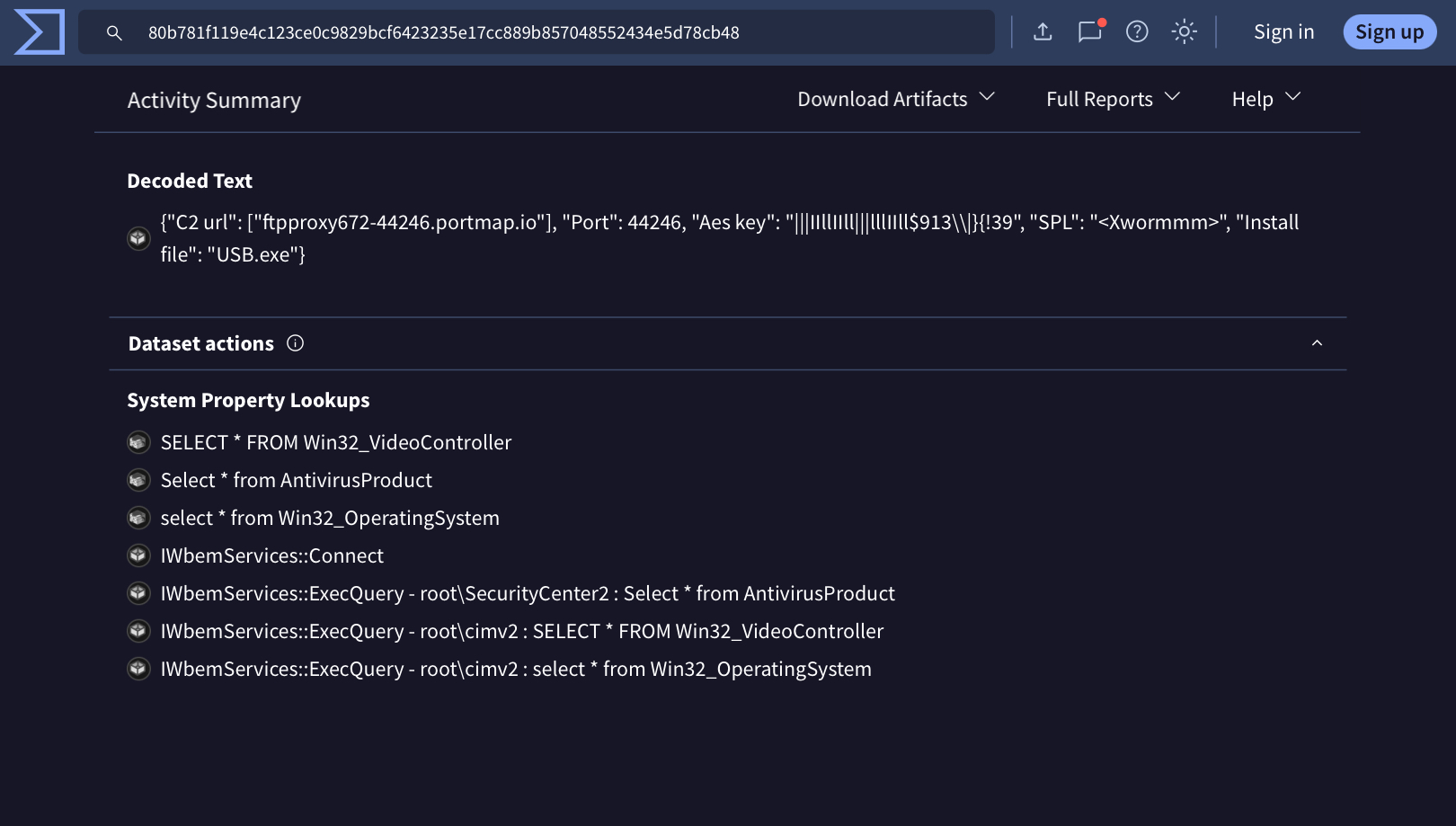Open the Help dropdown menu

click(1265, 99)
